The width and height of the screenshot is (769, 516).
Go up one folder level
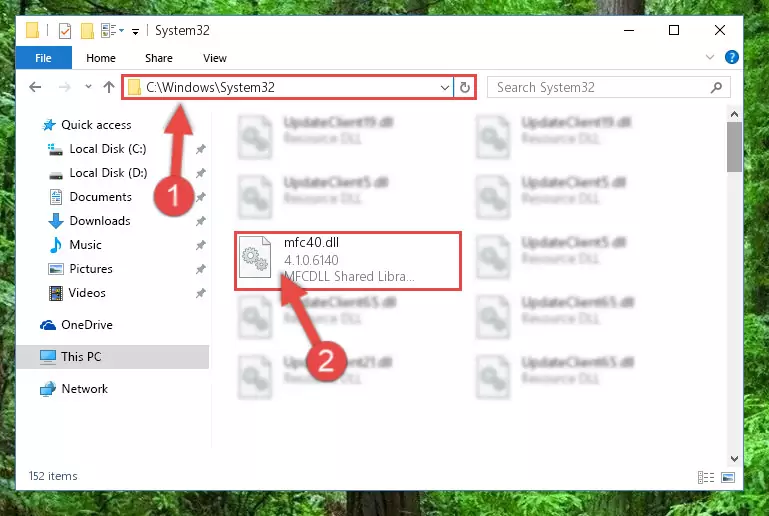click(x=109, y=87)
